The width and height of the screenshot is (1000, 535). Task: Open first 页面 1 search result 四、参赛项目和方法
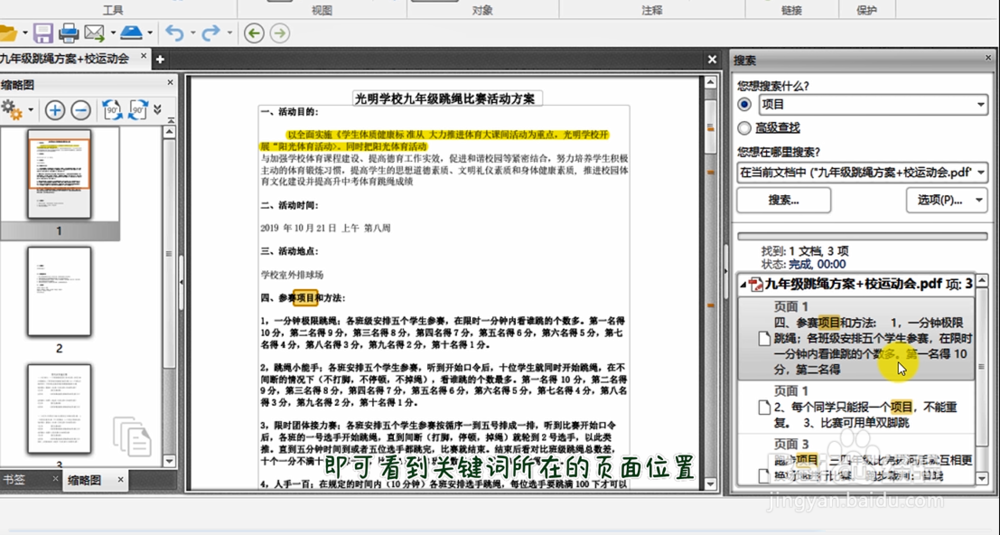[857, 338]
